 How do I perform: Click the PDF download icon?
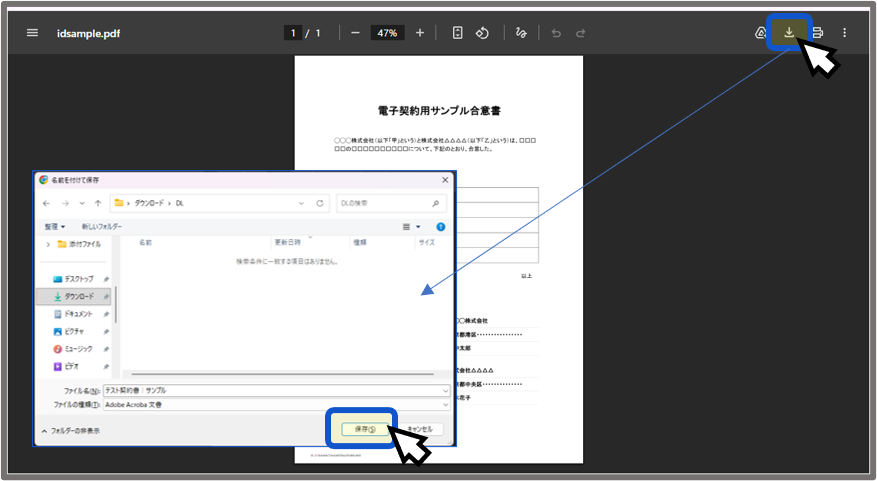(x=789, y=32)
